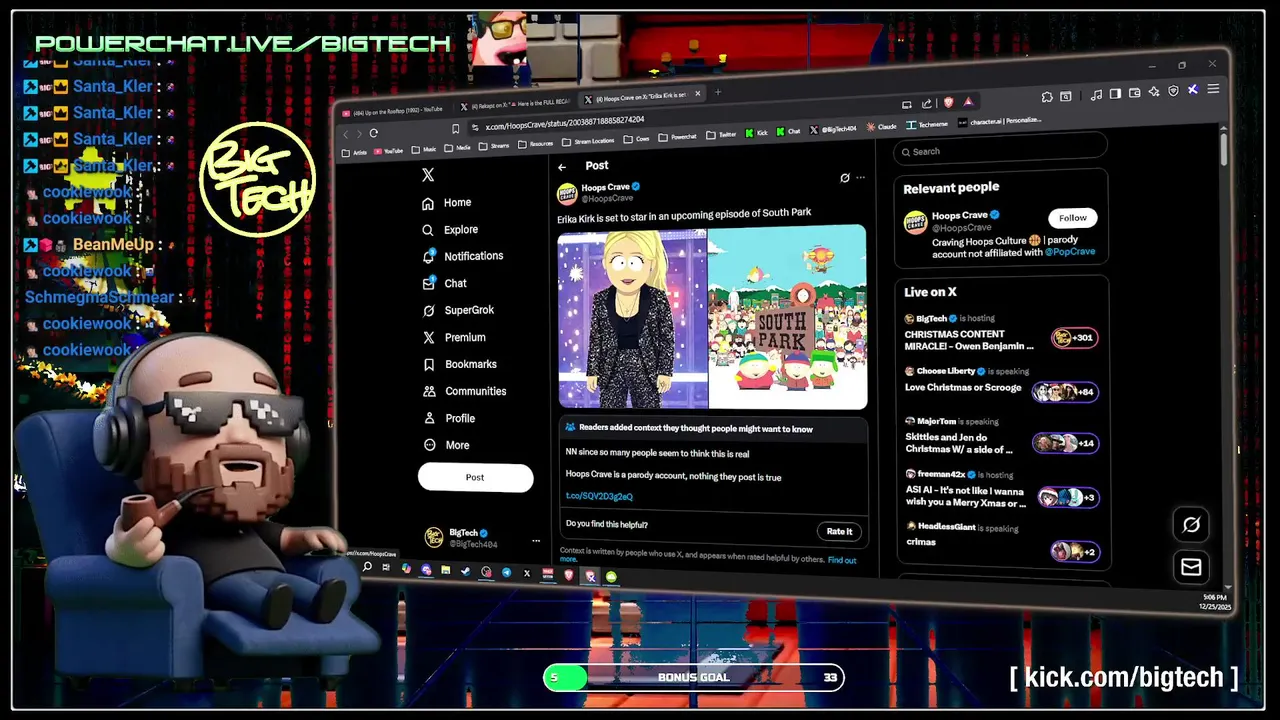Click the Grok icon on the post
The image size is (1280, 720).
845,178
